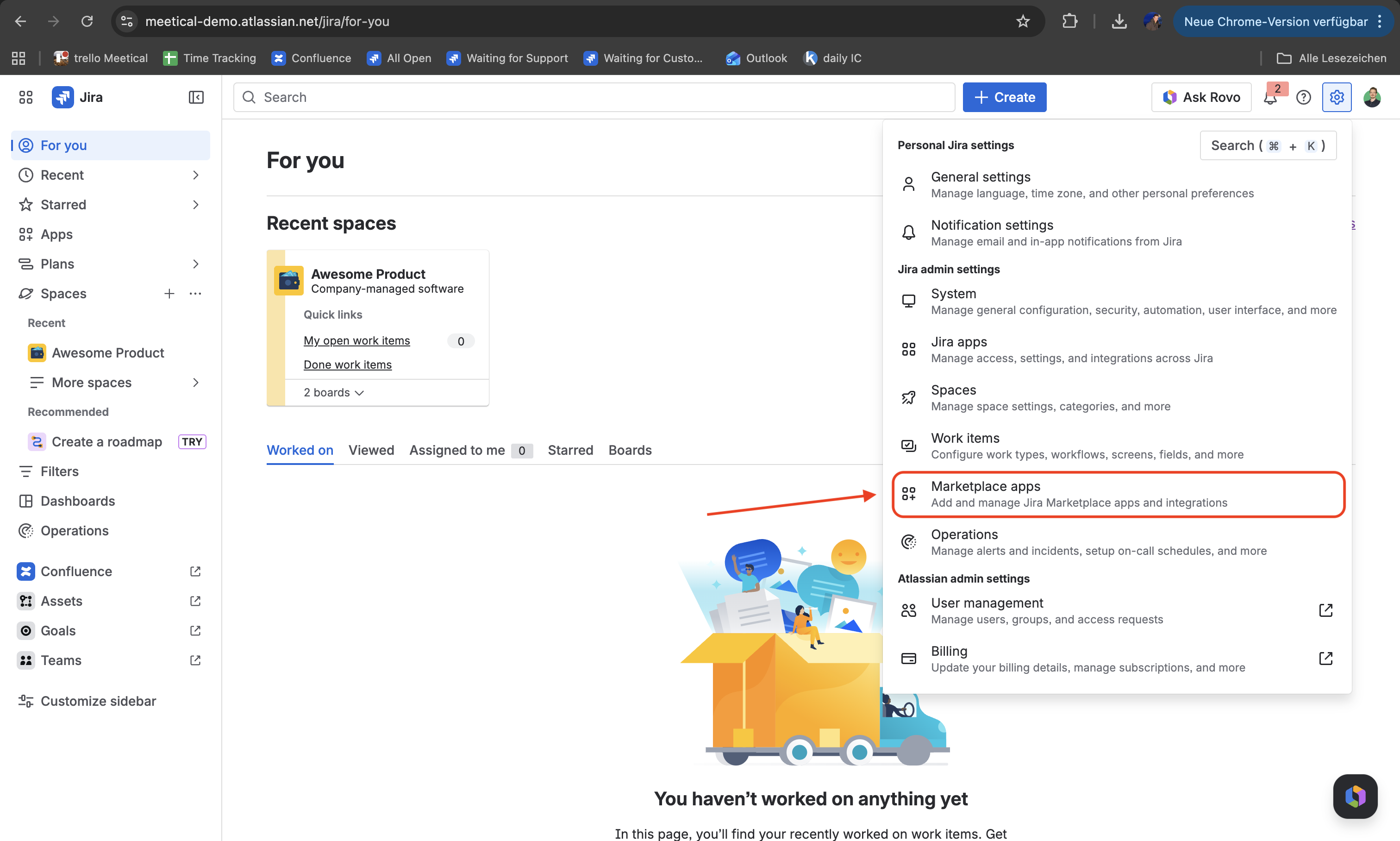Expand the Recent sidebar chevron
Screen dimensions: 1400x841
coord(195,175)
